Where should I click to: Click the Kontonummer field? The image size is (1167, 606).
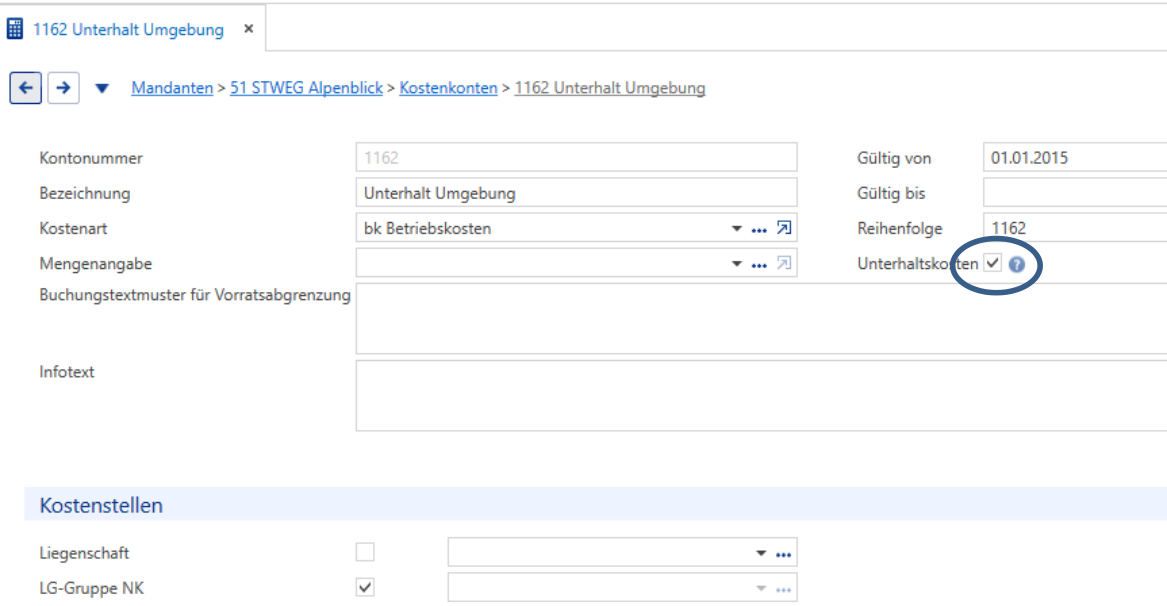coord(576,157)
